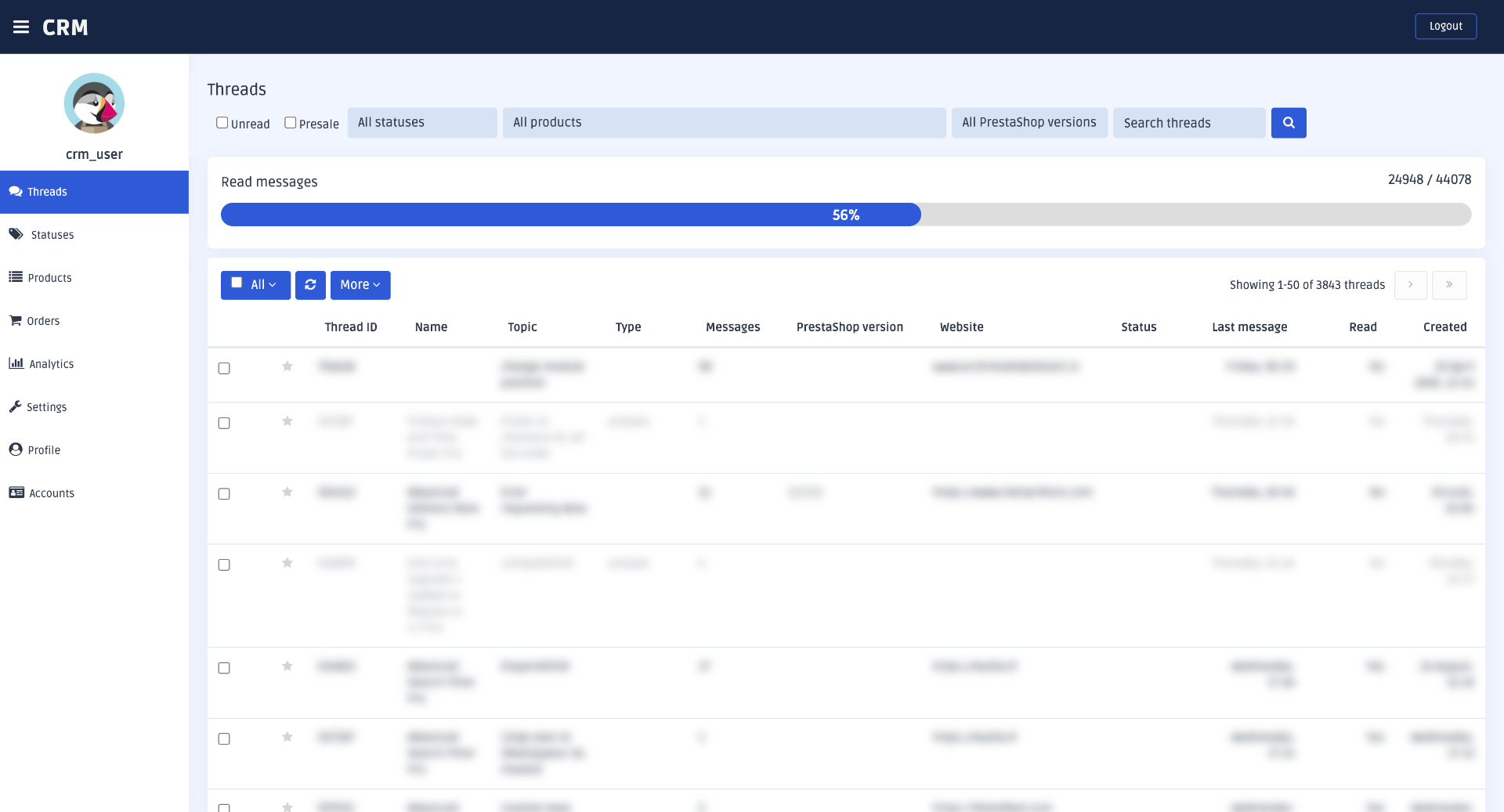Sort by the Type column header

pyautogui.click(x=628, y=327)
